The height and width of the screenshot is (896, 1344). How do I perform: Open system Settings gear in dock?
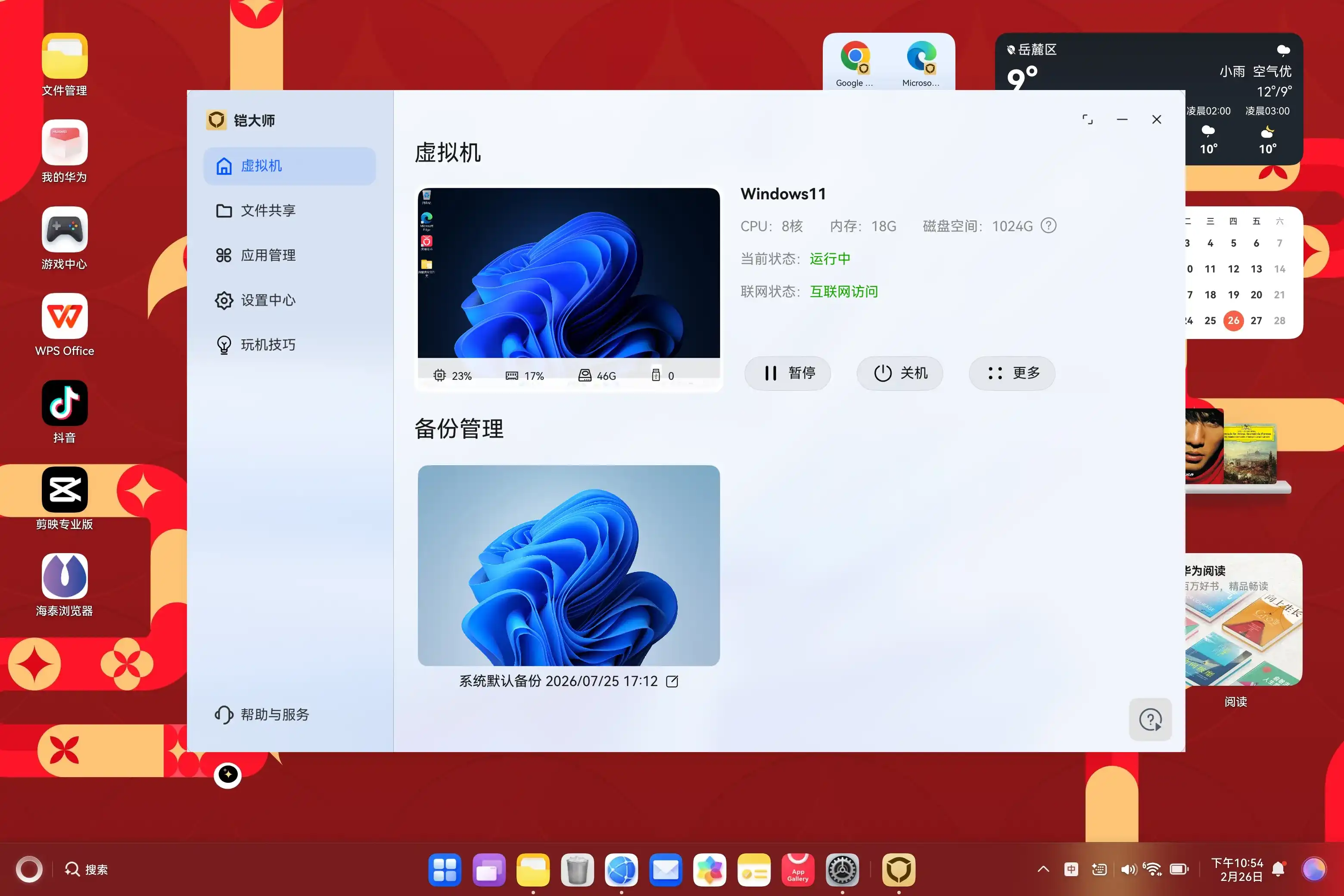point(842,870)
